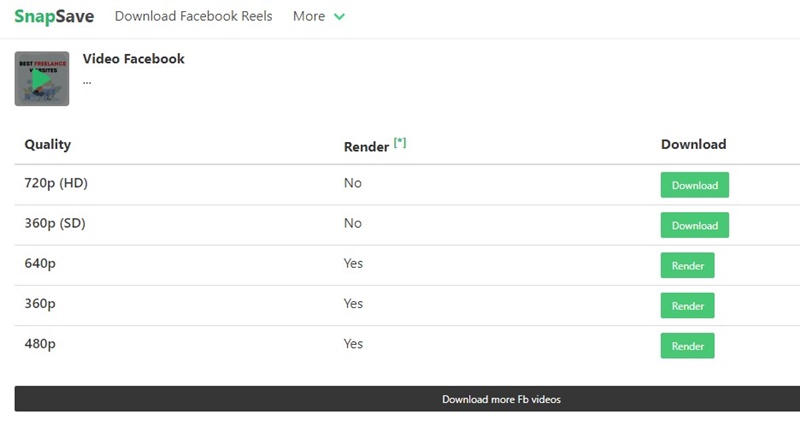Click the Yes value in 640p row
This screenshot has width=800, height=426.
(x=353, y=264)
